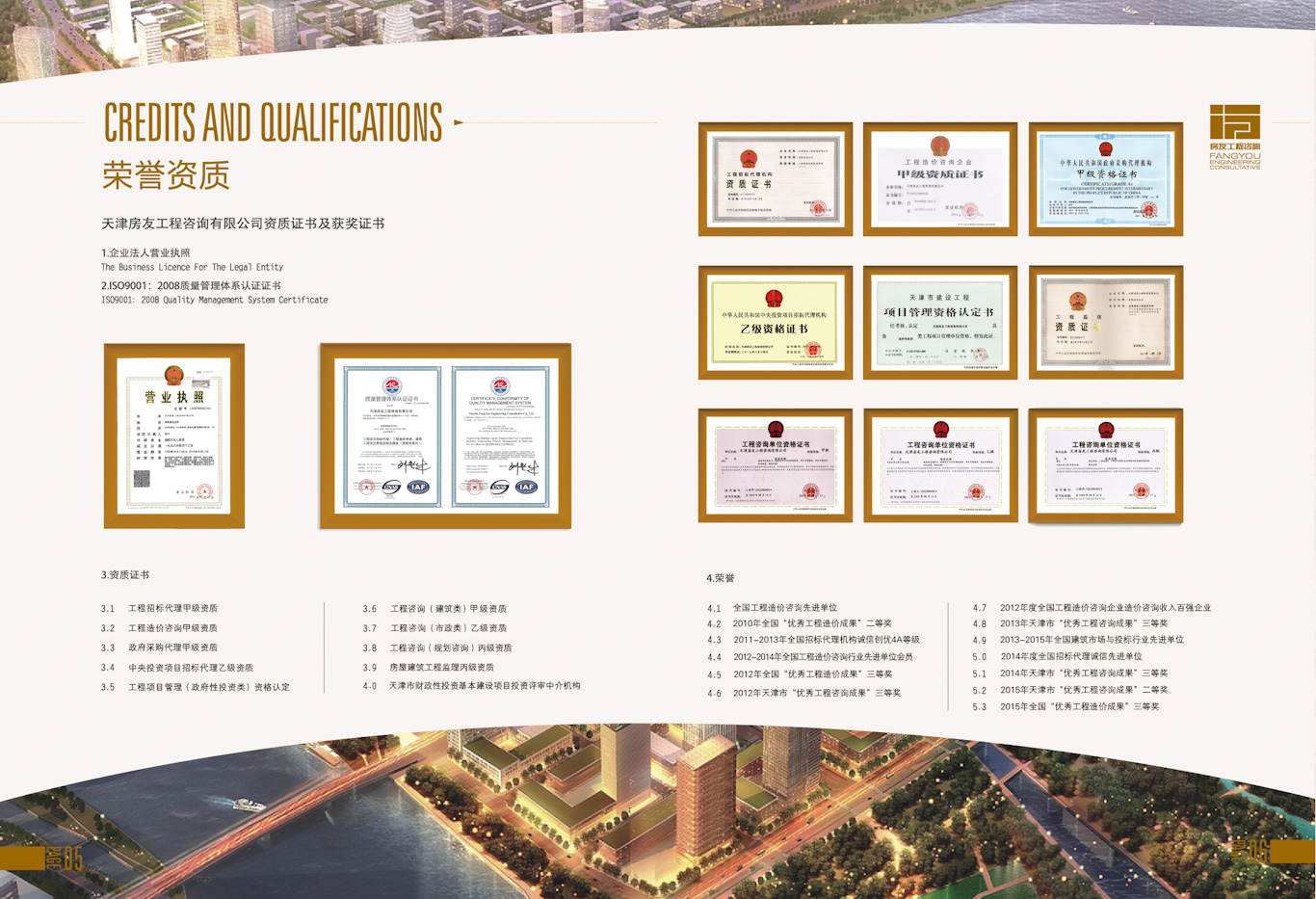Click the ISO9001:2008 Quality Management System link
The width and height of the screenshot is (1316, 899).
click(x=212, y=300)
